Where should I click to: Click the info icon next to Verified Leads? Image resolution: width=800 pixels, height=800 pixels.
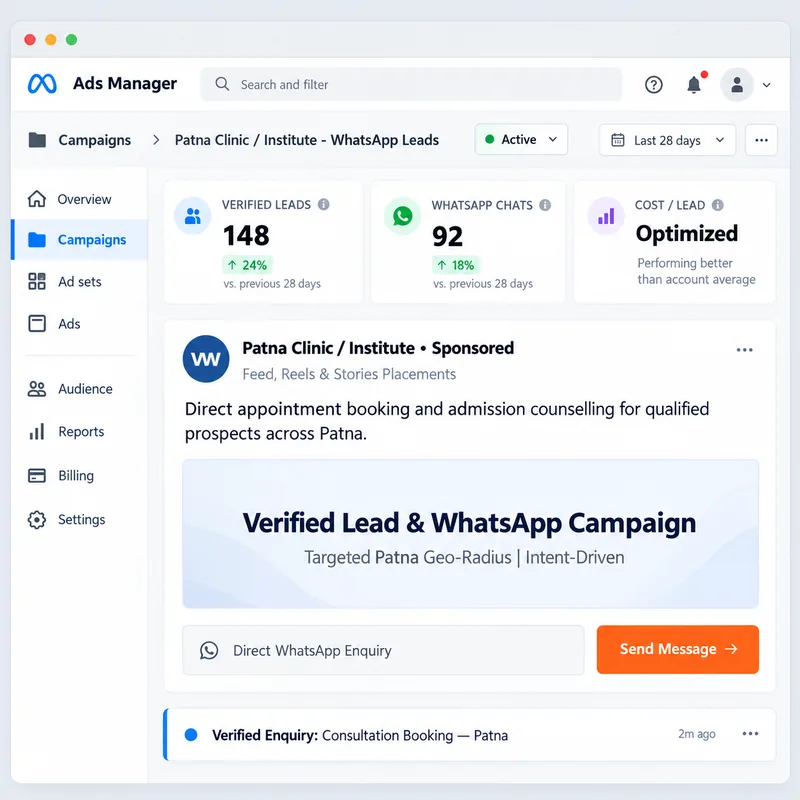[323, 205]
